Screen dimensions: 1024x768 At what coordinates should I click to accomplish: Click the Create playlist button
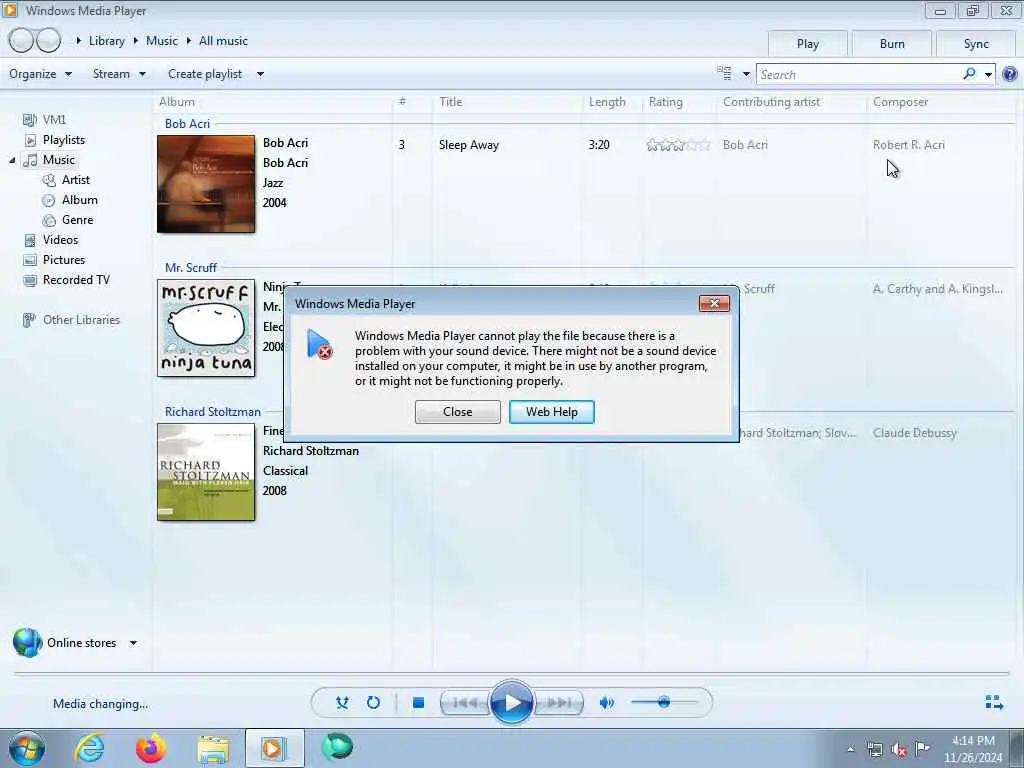coord(205,74)
